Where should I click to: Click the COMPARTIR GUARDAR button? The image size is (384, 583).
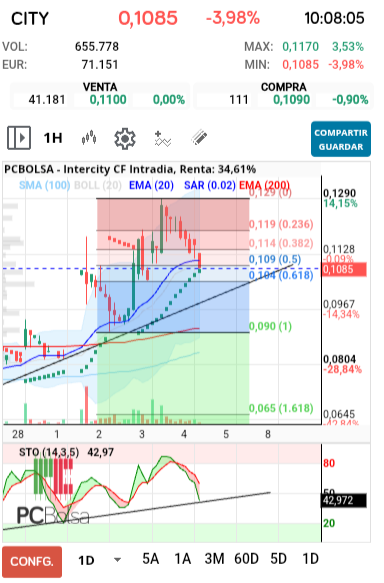(341, 139)
